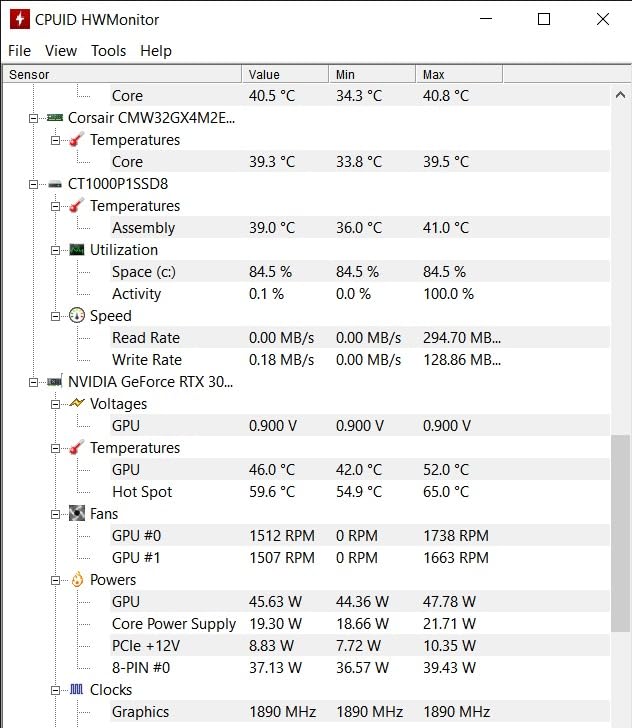Screen dimensions: 632x728
Task: Click the NVIDIA GeForce graphics card icon
Action: [x=55, y=382]
